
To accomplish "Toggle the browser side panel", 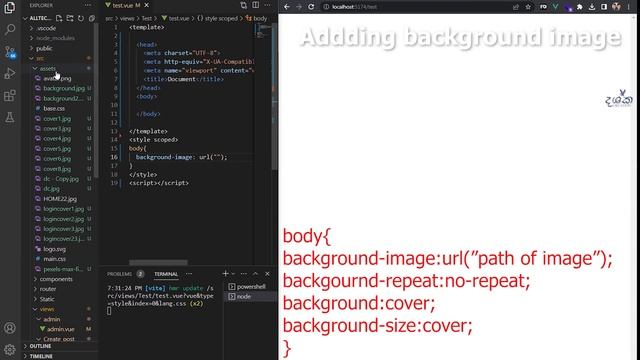I will [x=604, y=7].
